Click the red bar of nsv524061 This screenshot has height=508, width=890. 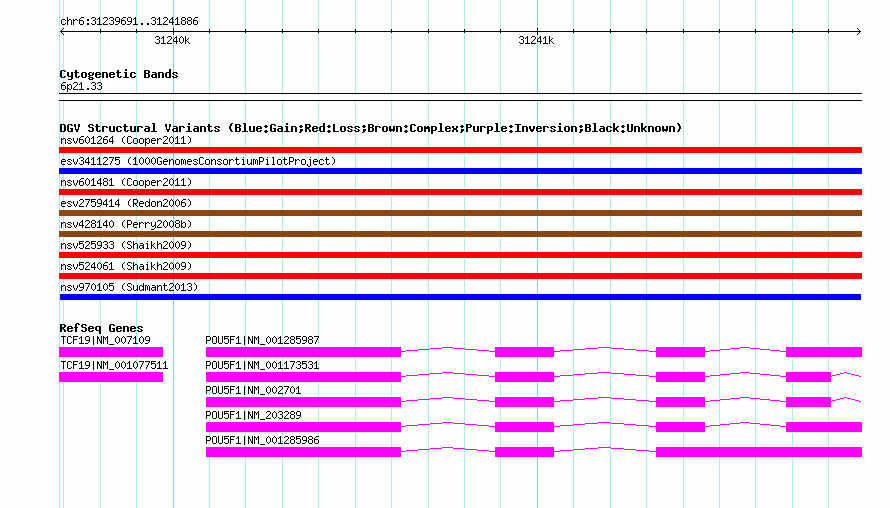[460, 276]
